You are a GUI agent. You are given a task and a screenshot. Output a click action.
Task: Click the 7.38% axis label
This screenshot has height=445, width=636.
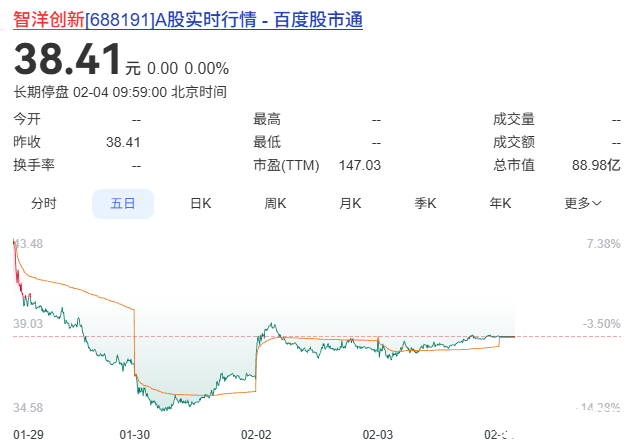pos(604,244)
